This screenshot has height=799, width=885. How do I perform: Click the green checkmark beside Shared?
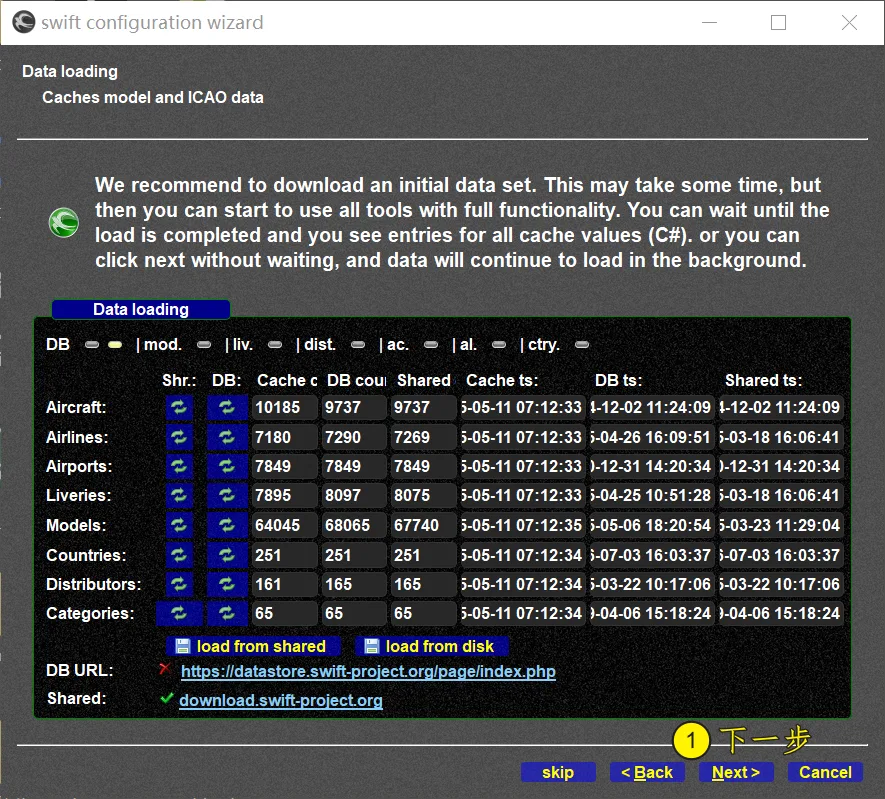tap(167, 698)
